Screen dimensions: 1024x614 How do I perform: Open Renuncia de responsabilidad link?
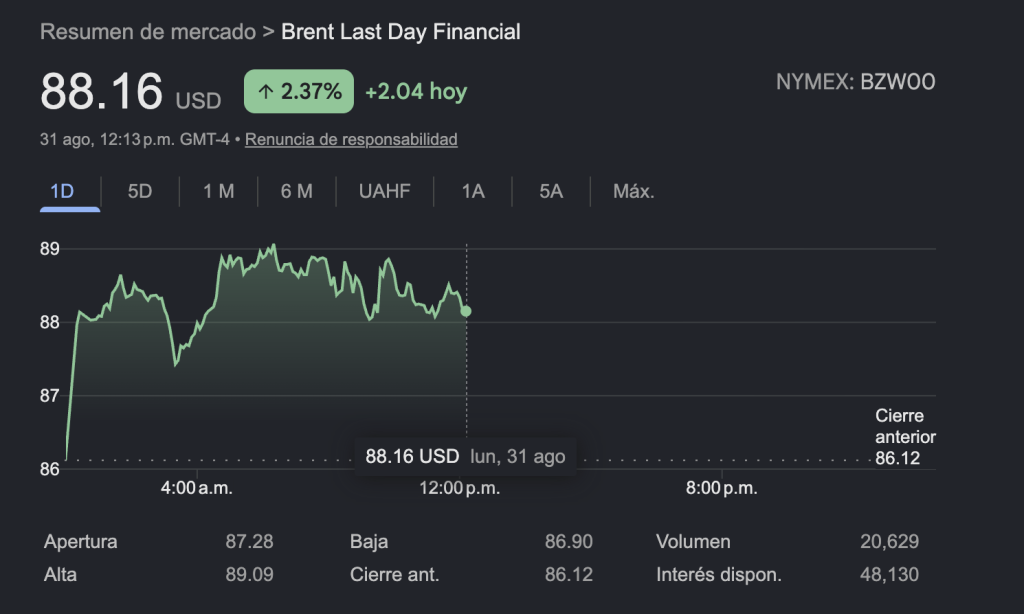351,139
